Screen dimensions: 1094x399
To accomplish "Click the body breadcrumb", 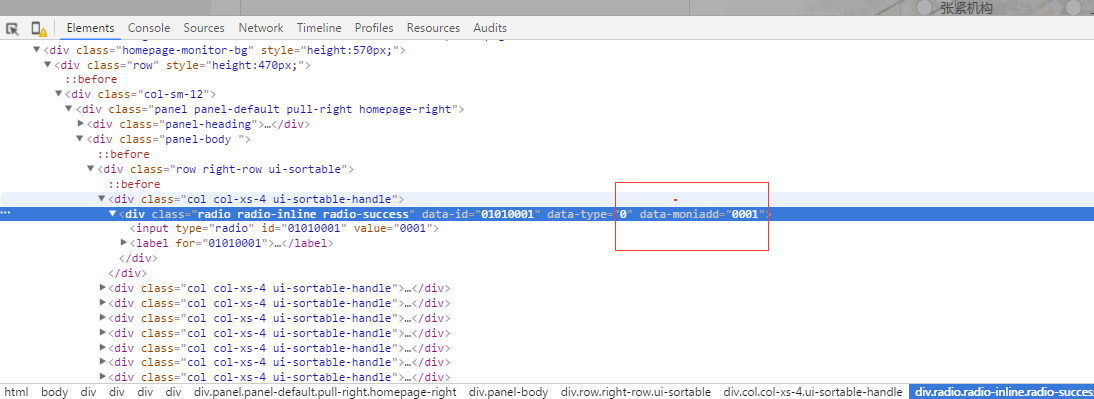I will click(x=54, y=392).
